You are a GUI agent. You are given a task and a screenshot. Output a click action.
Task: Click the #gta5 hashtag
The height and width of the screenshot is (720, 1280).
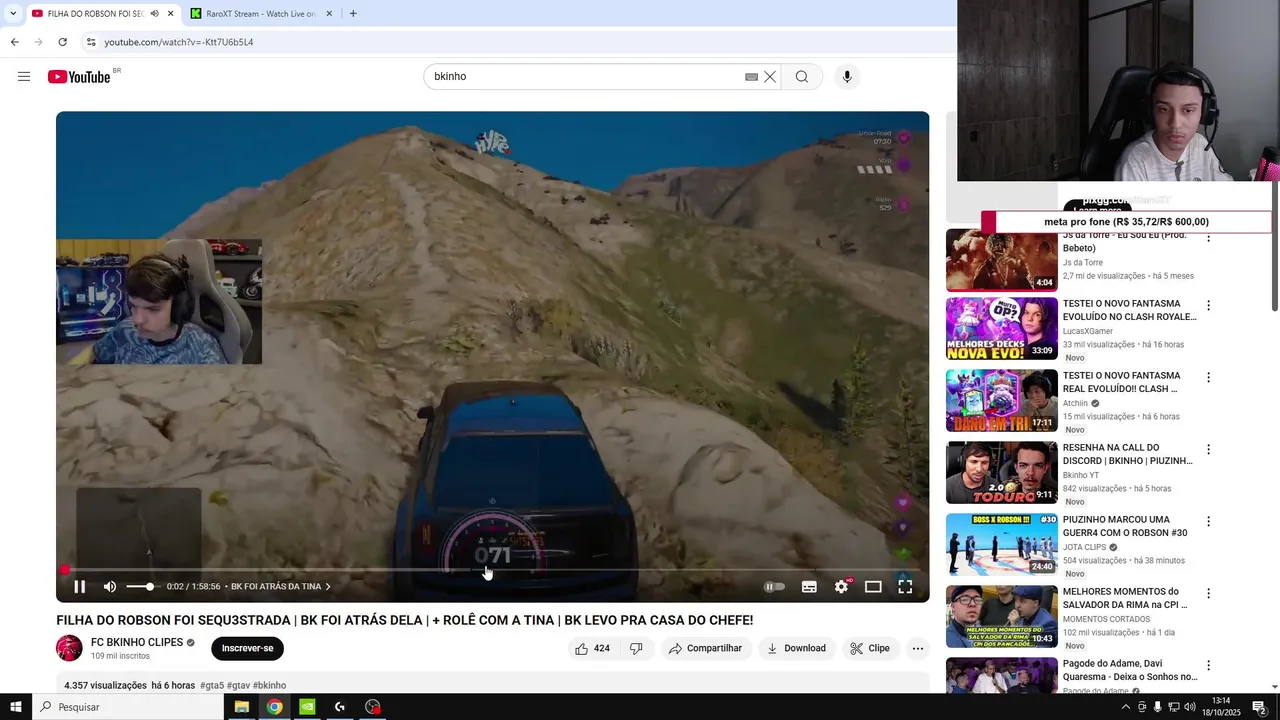pos(212,686)
